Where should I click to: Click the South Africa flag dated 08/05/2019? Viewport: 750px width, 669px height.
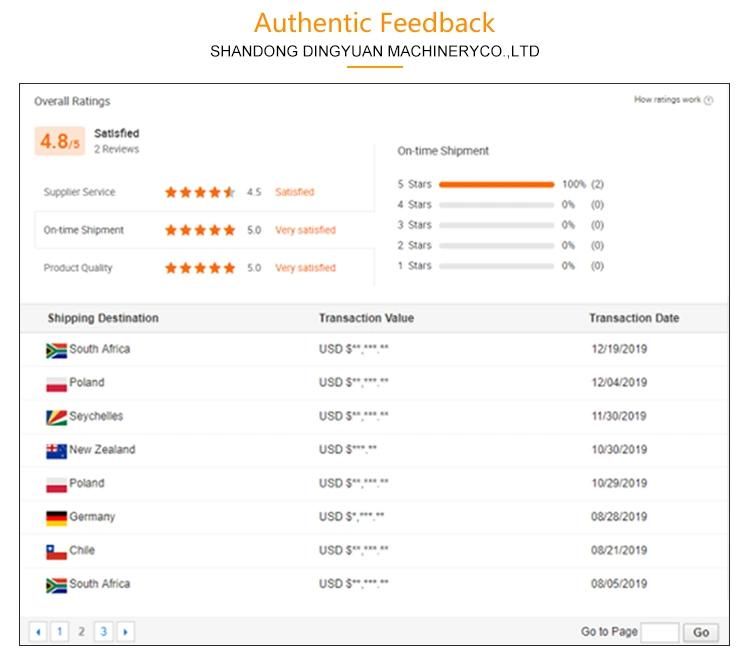[56, 585]
